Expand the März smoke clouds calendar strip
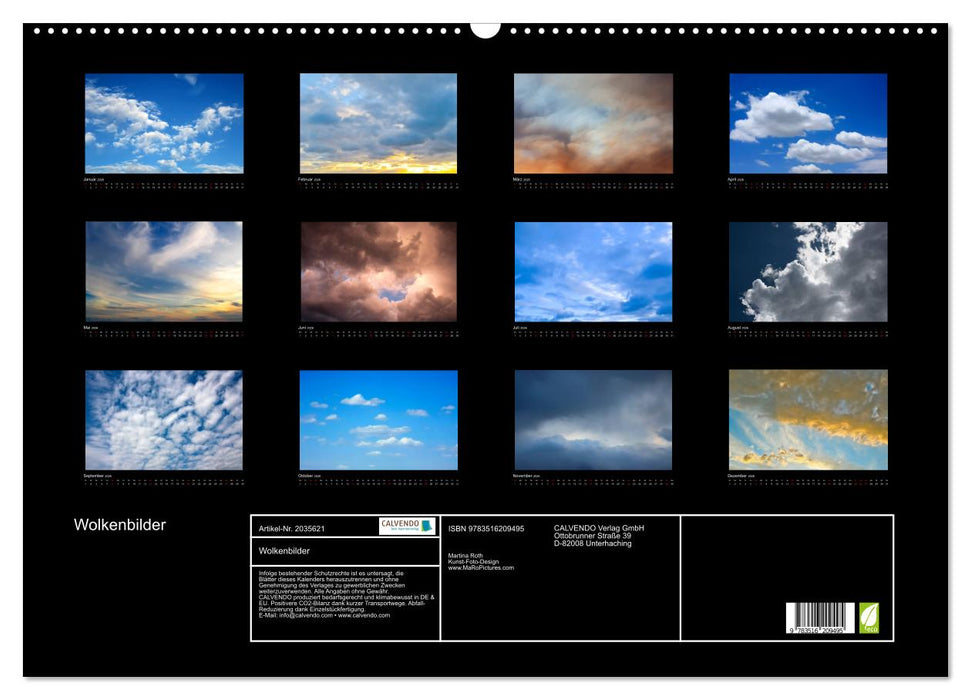This screenshot has height=700, width=971. tap(593, 186)
